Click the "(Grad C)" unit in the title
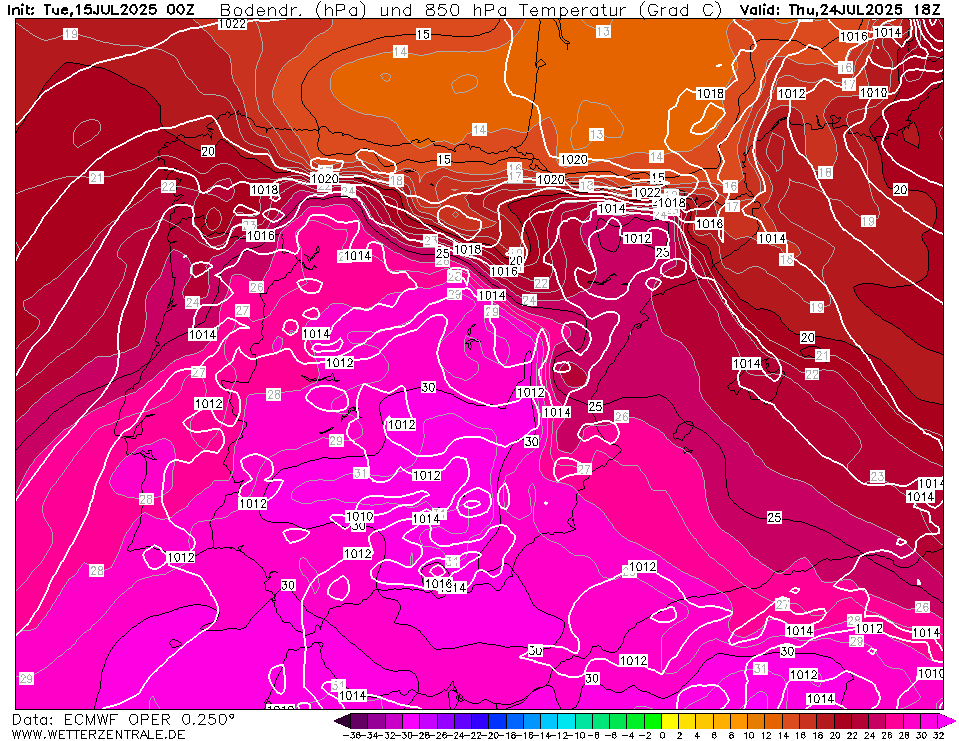 point(679,10)
